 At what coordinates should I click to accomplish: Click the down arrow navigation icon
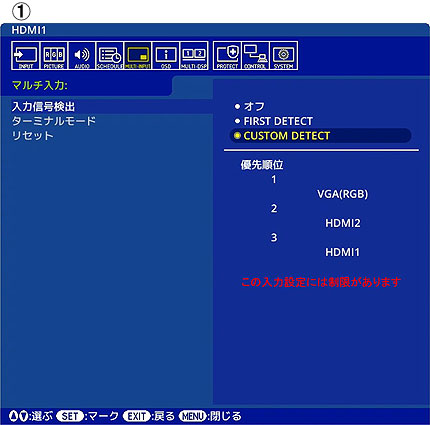point(24,416)
